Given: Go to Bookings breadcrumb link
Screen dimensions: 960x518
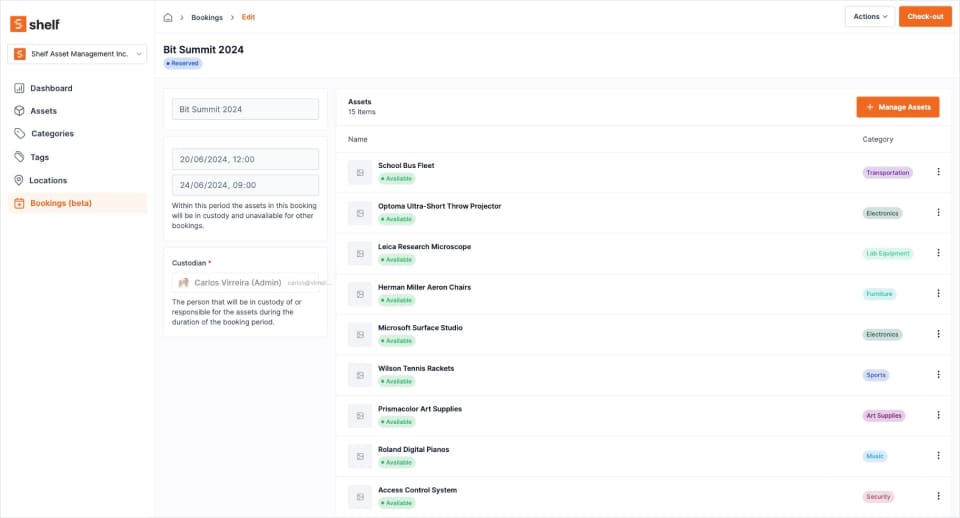Looking at the screenshot, I should pyautogui.click(x=207, y=17).
